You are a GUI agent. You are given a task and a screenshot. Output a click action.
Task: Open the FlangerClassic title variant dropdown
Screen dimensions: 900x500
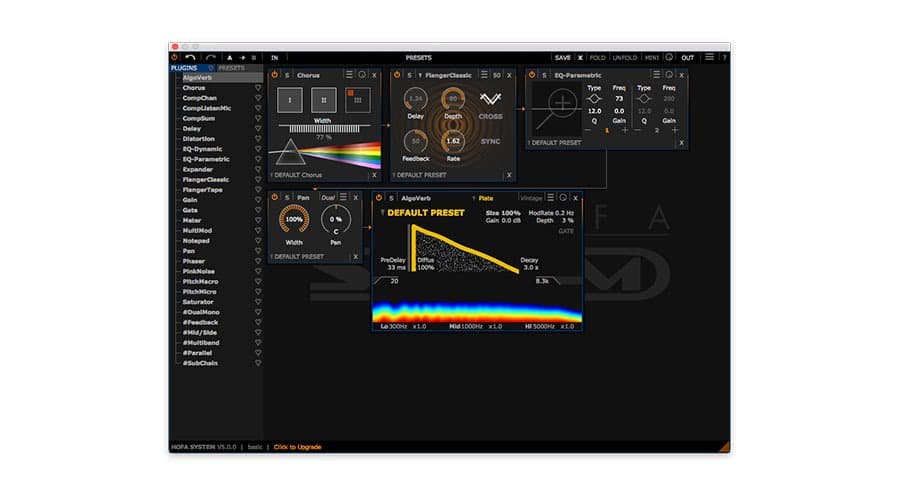click(x=420, y=75)
